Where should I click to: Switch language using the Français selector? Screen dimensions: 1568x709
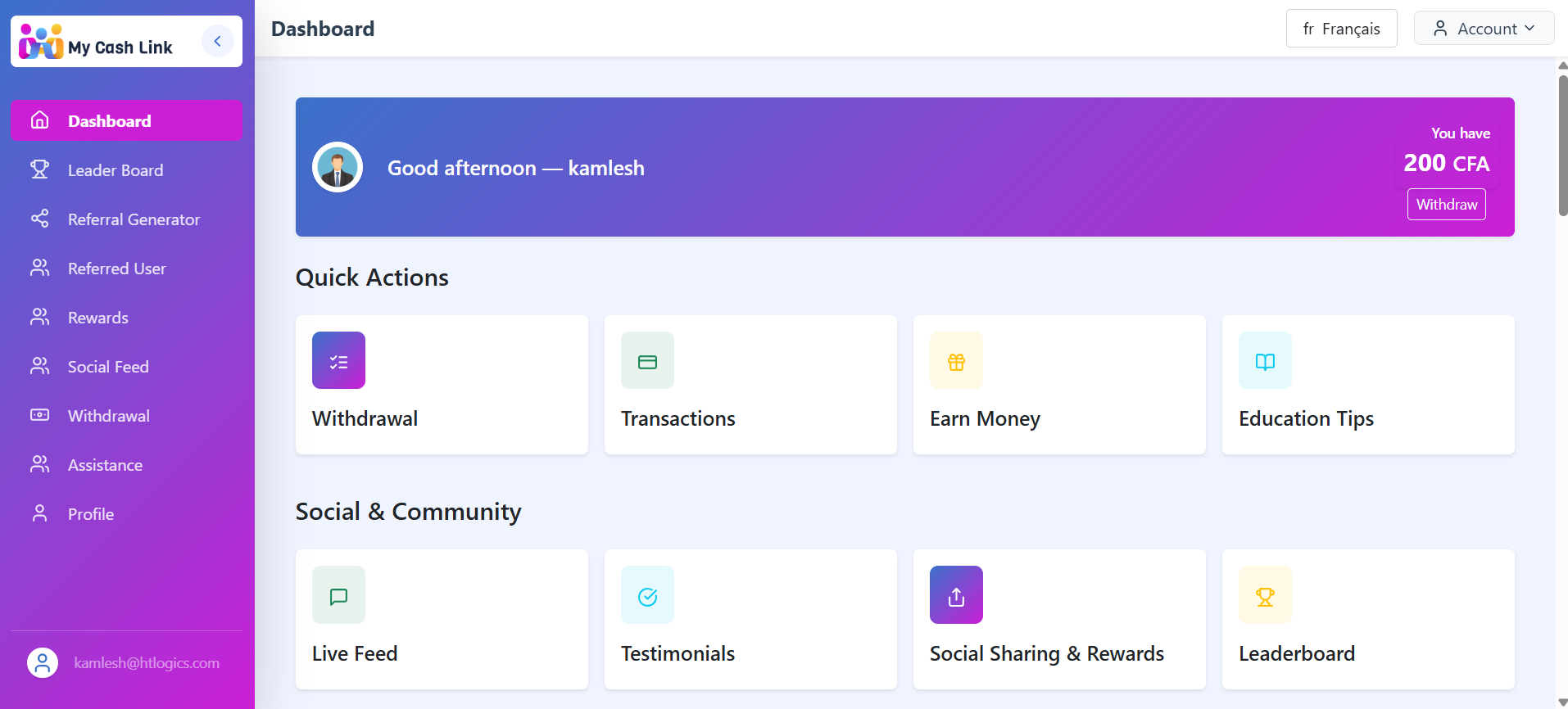1341,29
